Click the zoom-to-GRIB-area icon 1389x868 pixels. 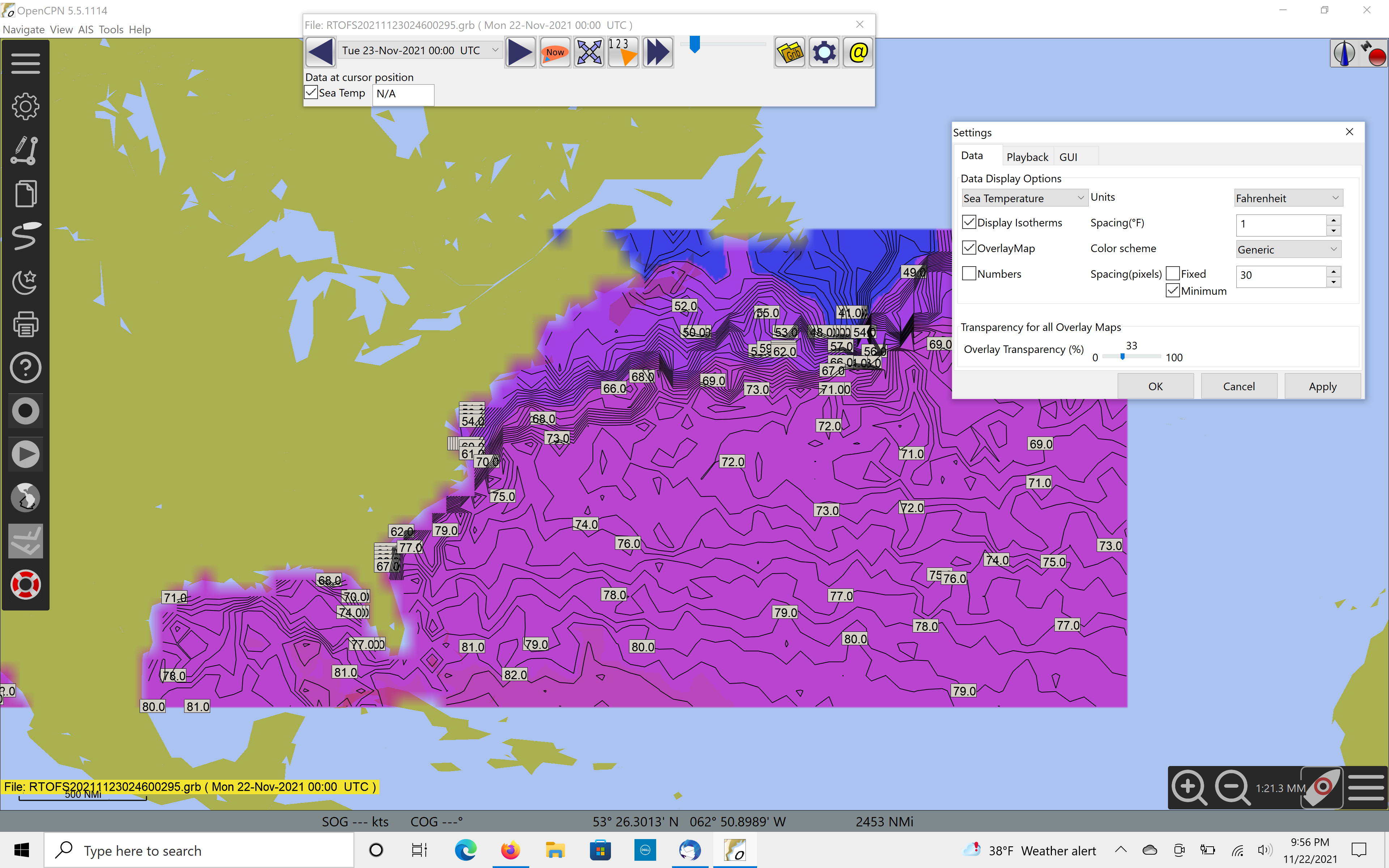coord(589,52)
